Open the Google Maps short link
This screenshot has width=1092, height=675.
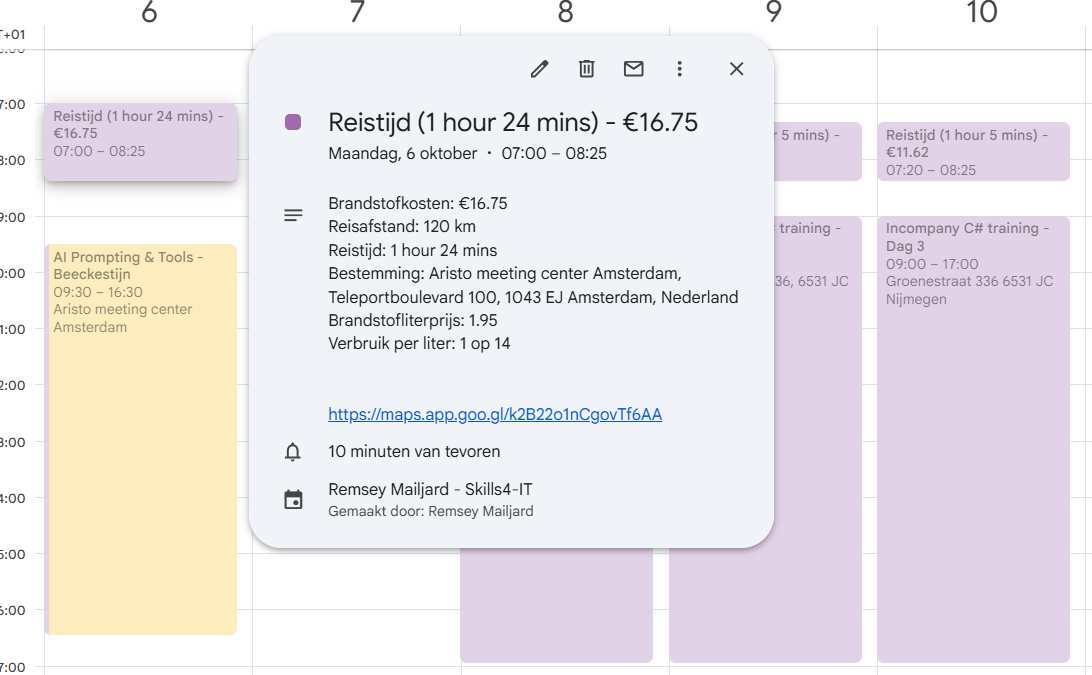coord(494,414)
